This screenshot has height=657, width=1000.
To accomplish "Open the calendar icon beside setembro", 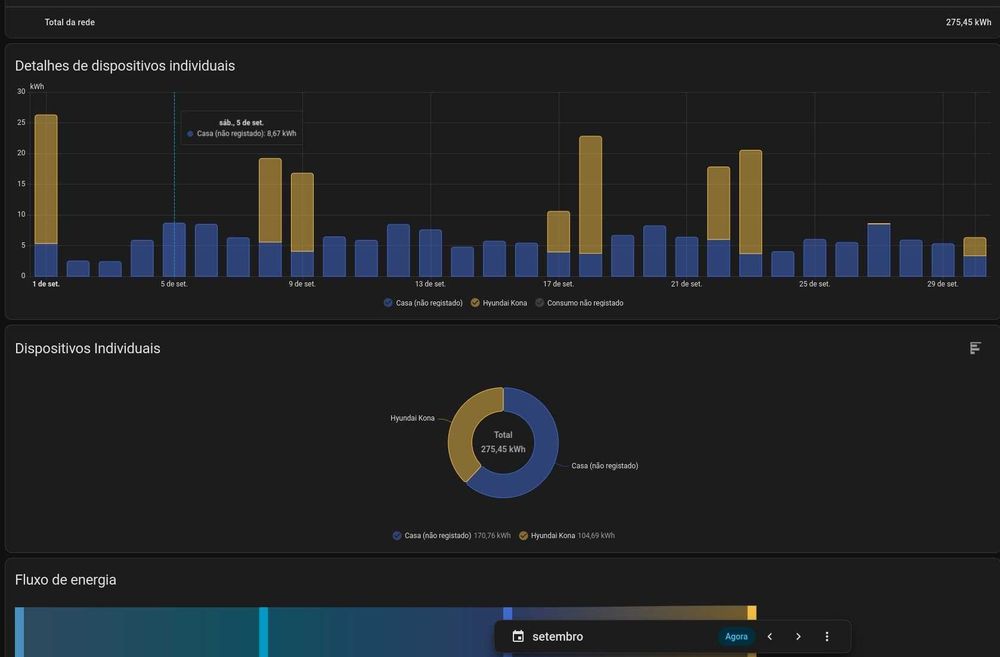I will [518, 637].
